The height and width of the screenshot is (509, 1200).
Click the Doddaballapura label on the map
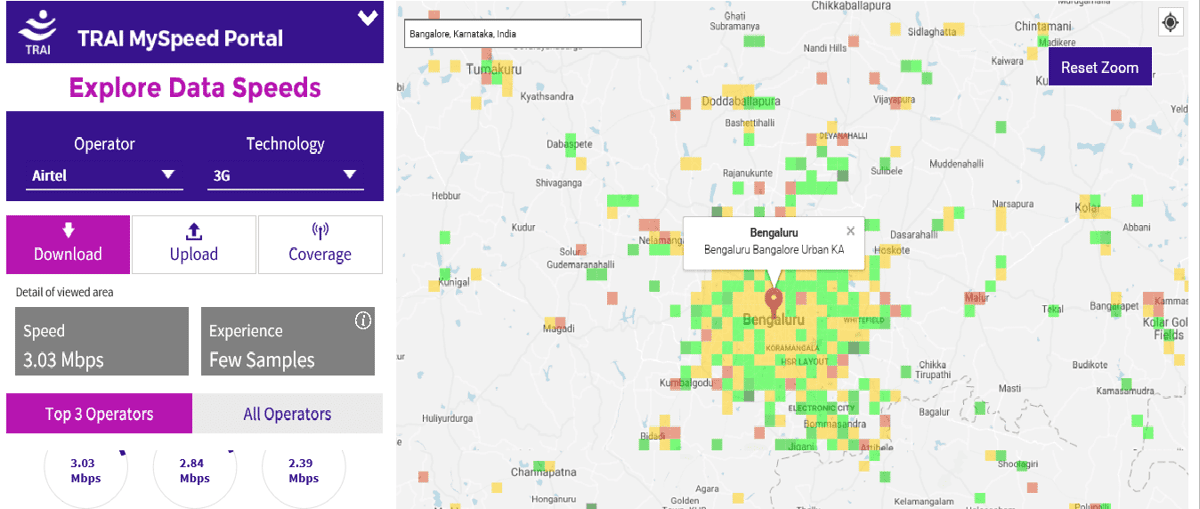[x=741, y=101]
